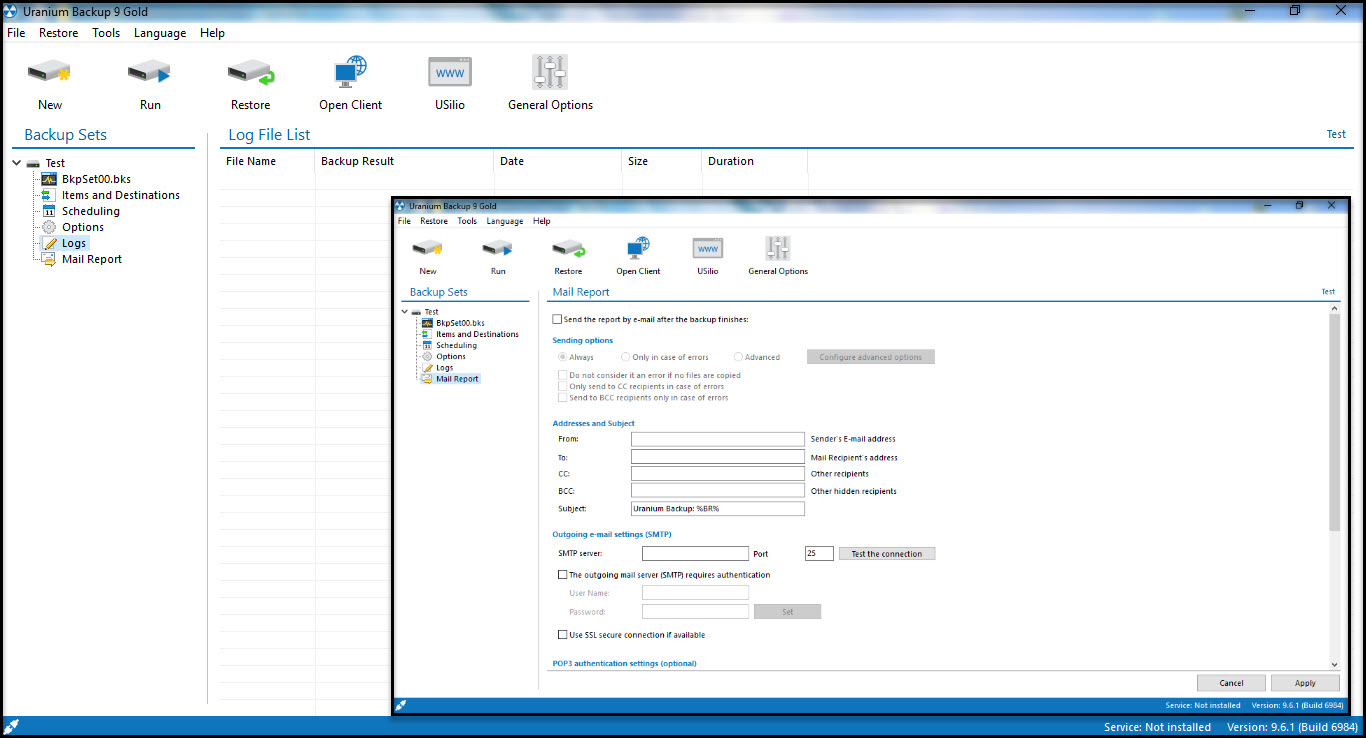The width and height of the screenshot is (1366, 738).
Task: Enable 'Use SSL secure connection if available'
Action: tap(562, 635)
